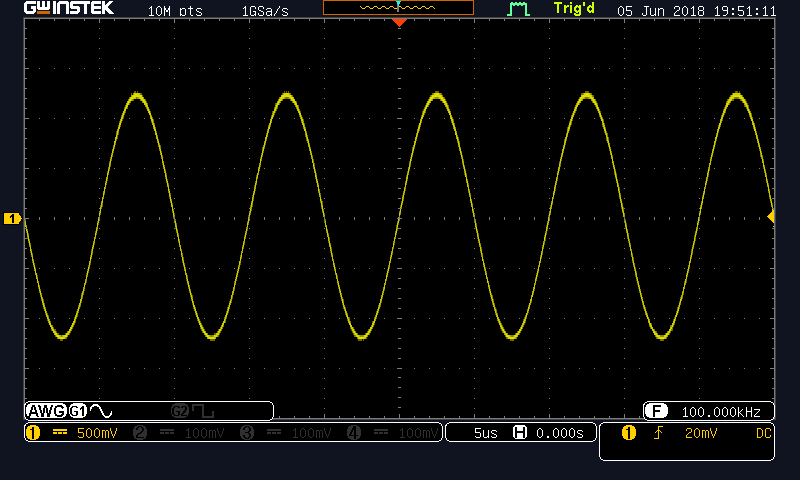Click the waveform memory overview bar
Screen dimensions: 800x480
398,7
